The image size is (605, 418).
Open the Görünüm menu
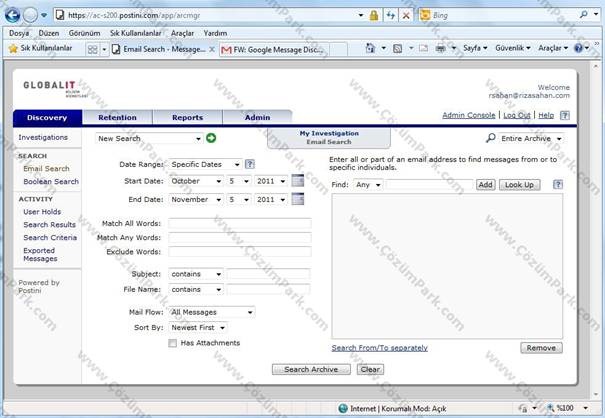[x=84, y=33]
